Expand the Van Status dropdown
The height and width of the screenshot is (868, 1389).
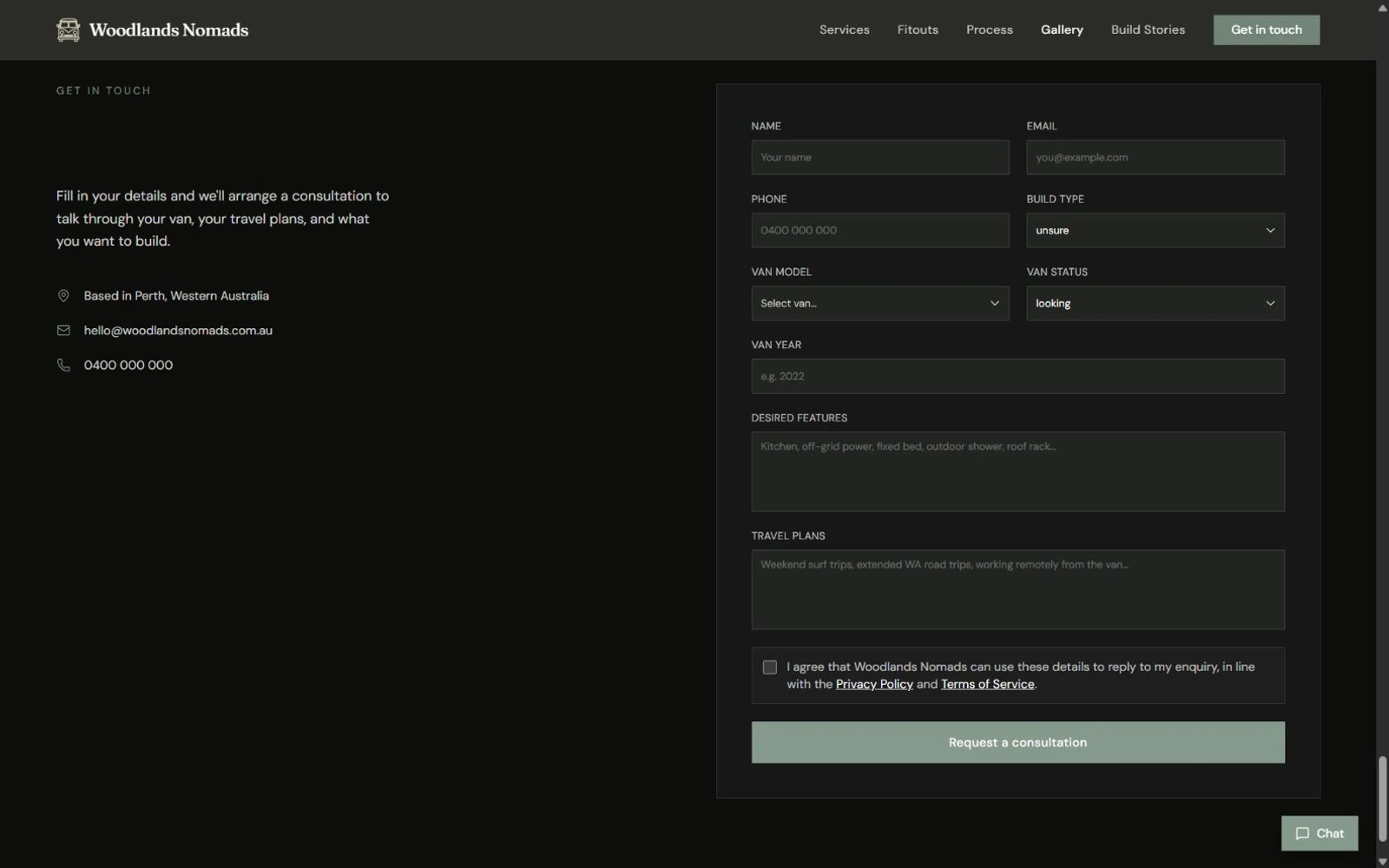point(1155,304)
